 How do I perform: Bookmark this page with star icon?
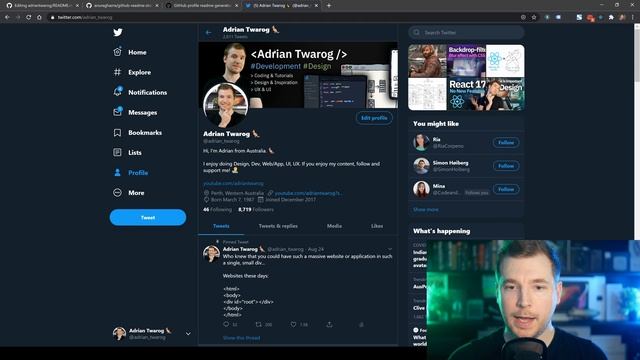pyautogui.click(x=533, y=17)
